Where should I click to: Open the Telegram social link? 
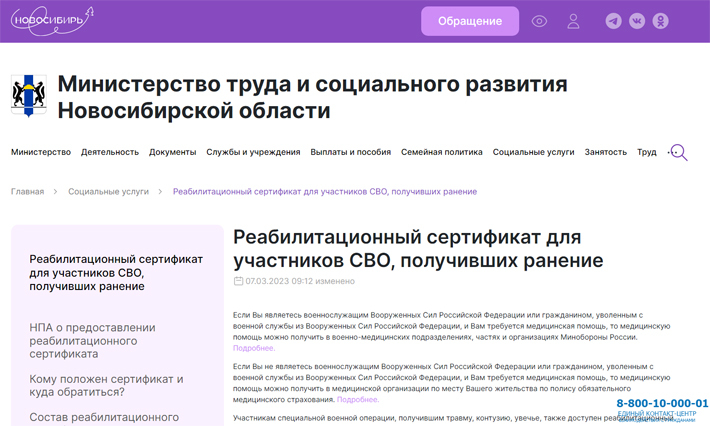tap(613, 21)
